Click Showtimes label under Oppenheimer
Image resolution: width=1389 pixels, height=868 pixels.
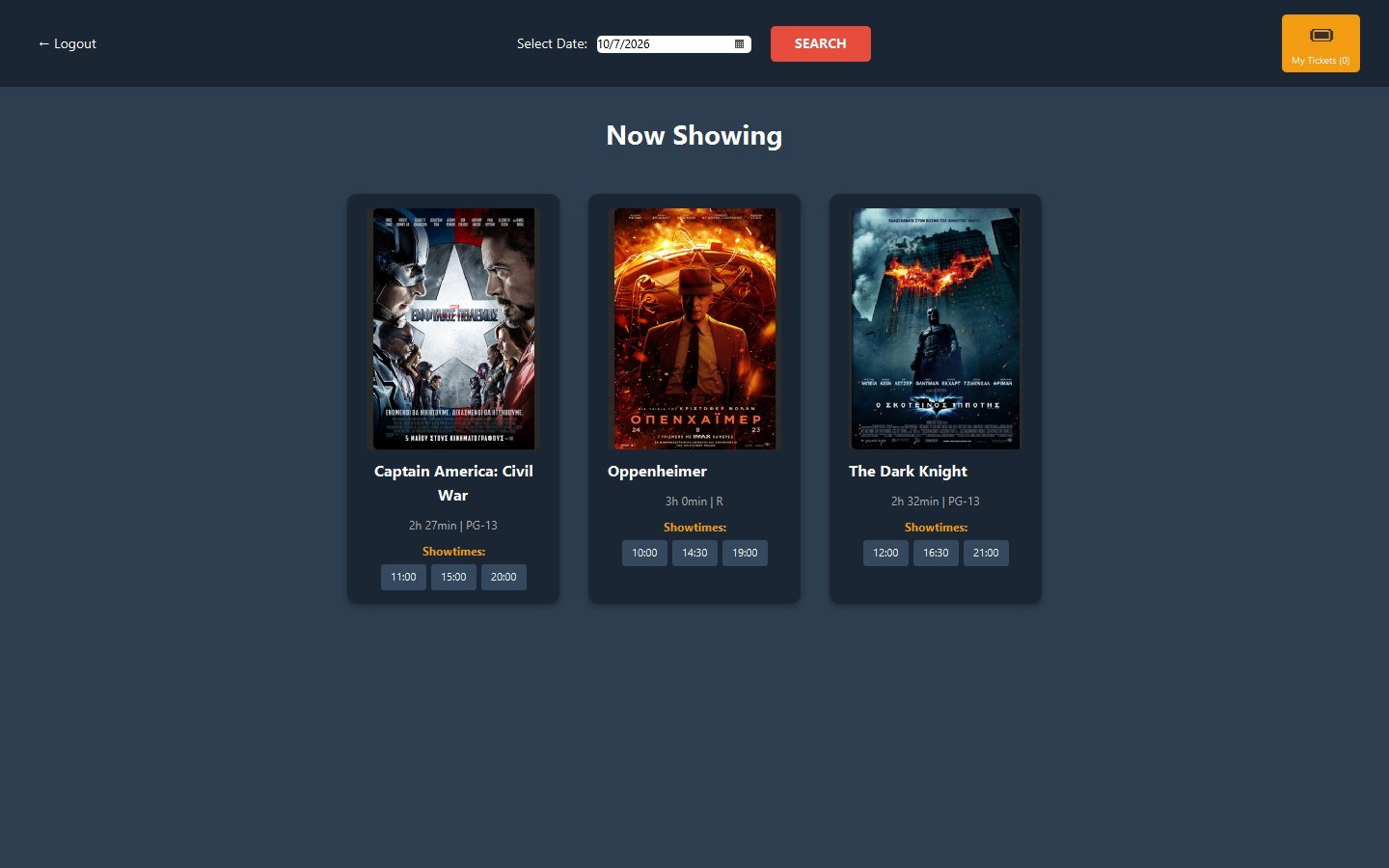(x=694, y=528)
